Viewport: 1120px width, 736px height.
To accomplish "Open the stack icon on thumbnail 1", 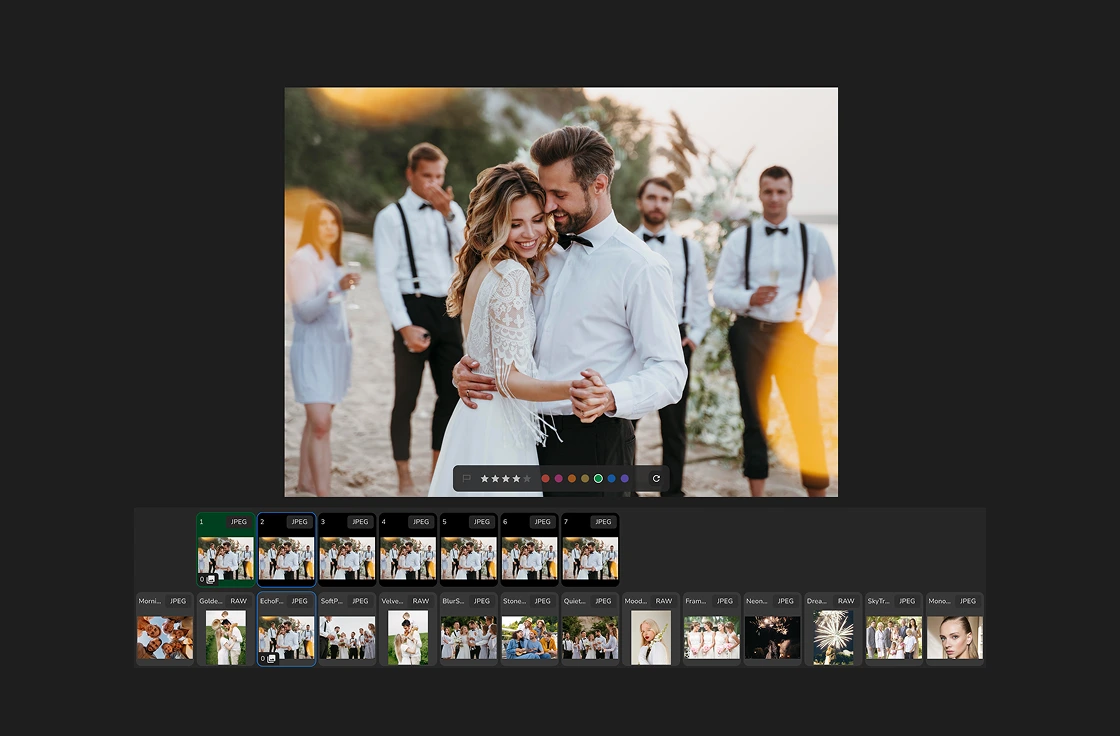I will 211,580.
